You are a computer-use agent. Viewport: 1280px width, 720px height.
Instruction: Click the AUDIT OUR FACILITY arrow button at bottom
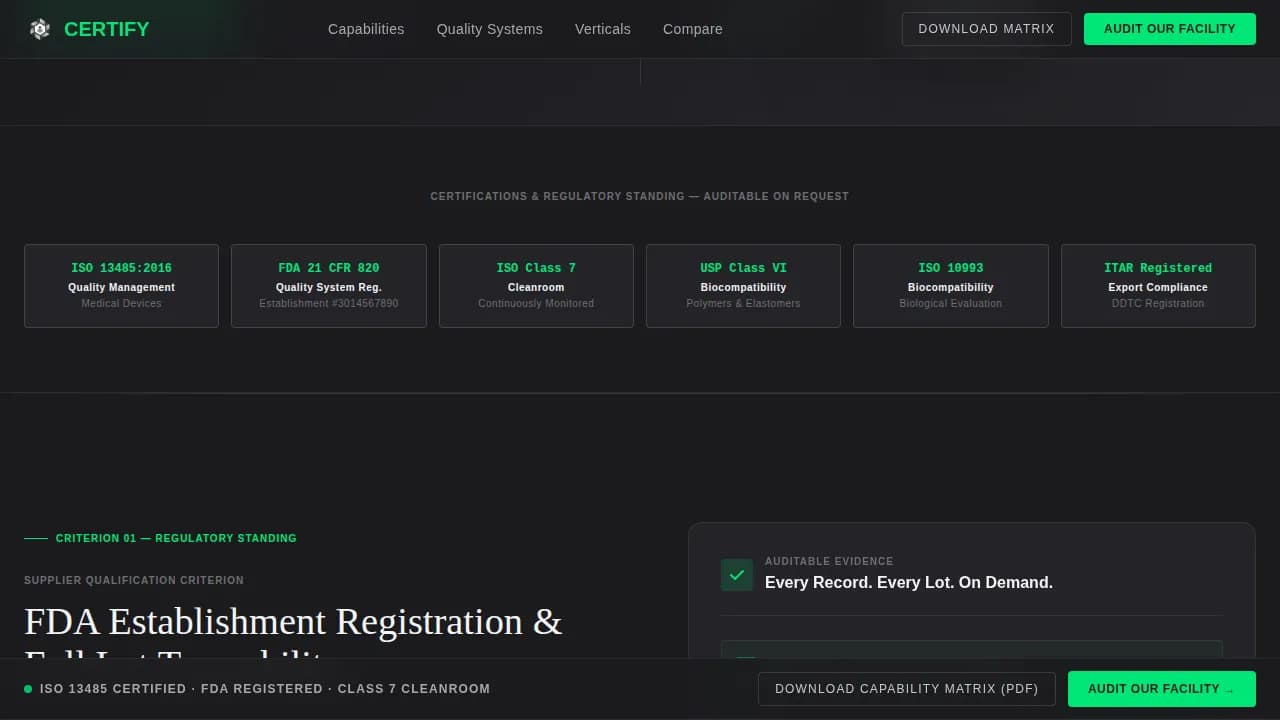(1161, 689)
